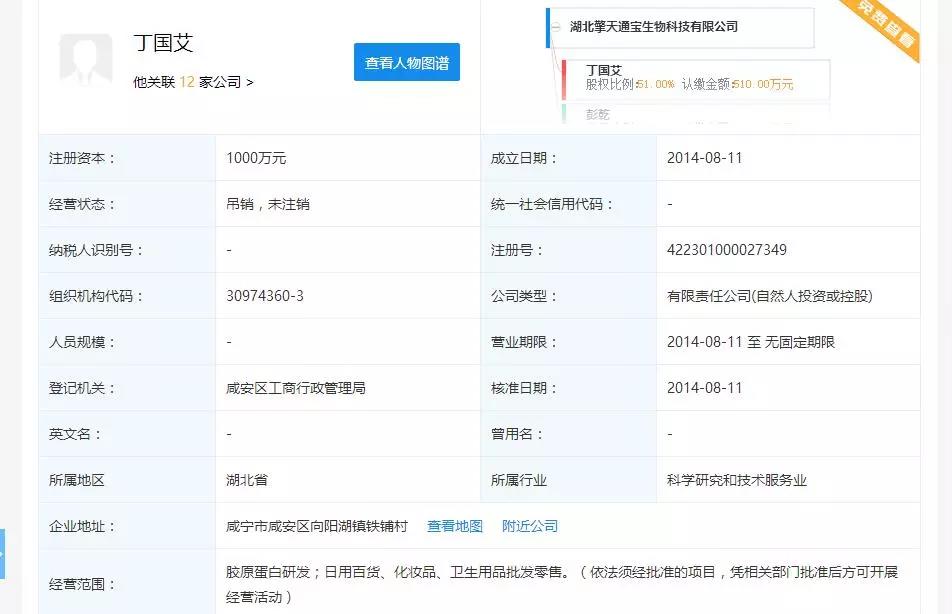Click the 丁国艾 profile avatar placeholder

coord(86,59)
